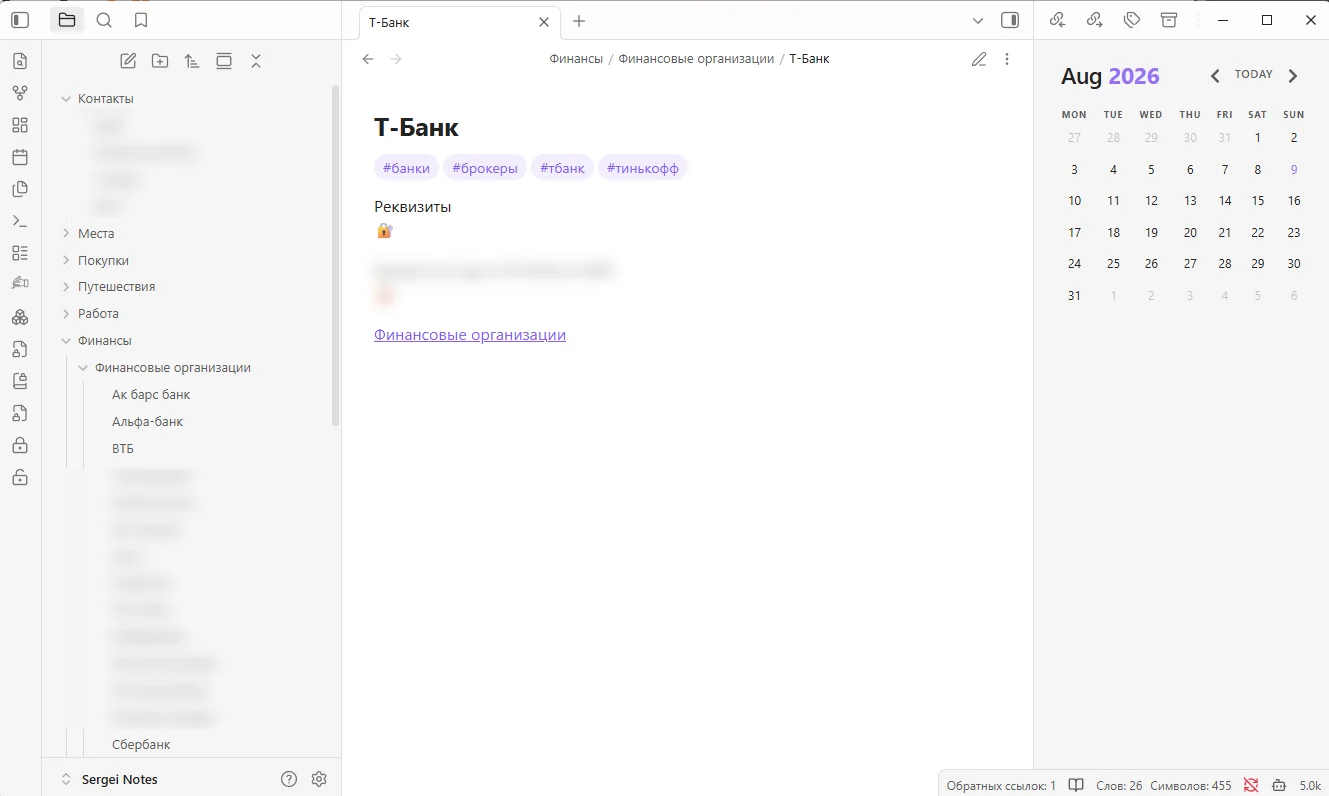Screen dimensions: 1329x796
Task: Click the #банки tag
Action: [406, 168]
